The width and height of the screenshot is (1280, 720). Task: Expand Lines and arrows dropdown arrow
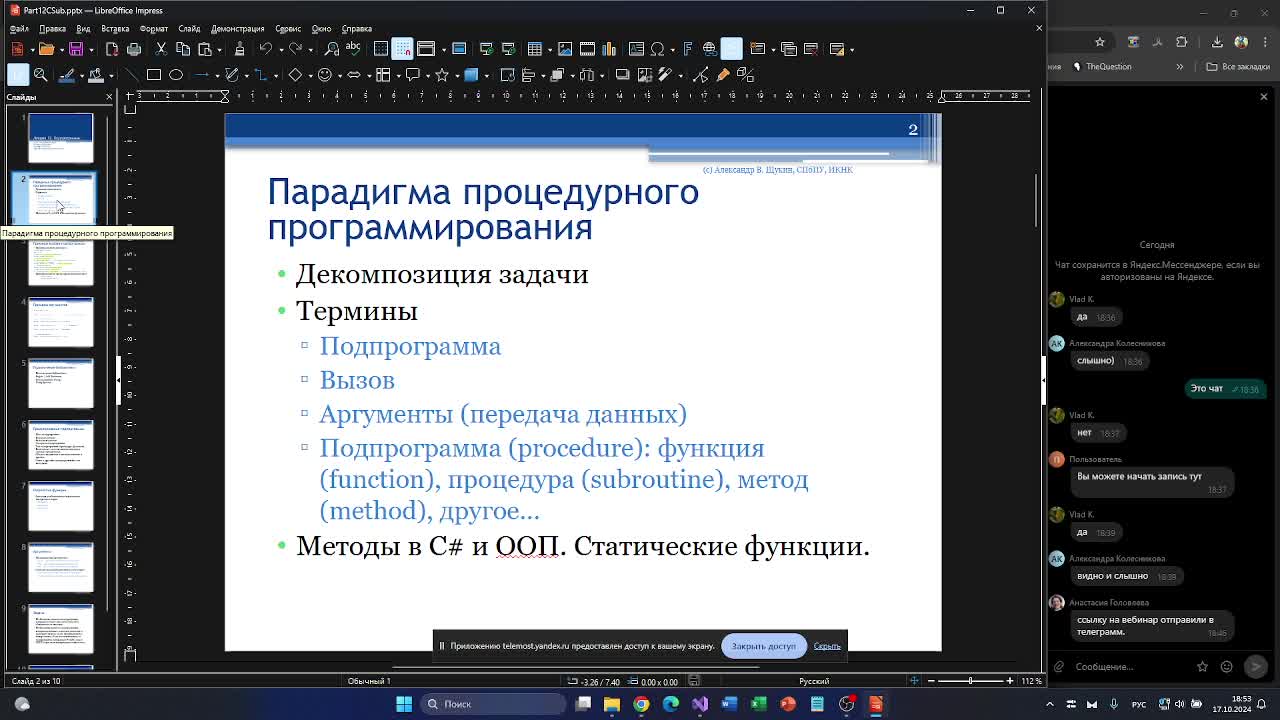click(x=217, y=75)
